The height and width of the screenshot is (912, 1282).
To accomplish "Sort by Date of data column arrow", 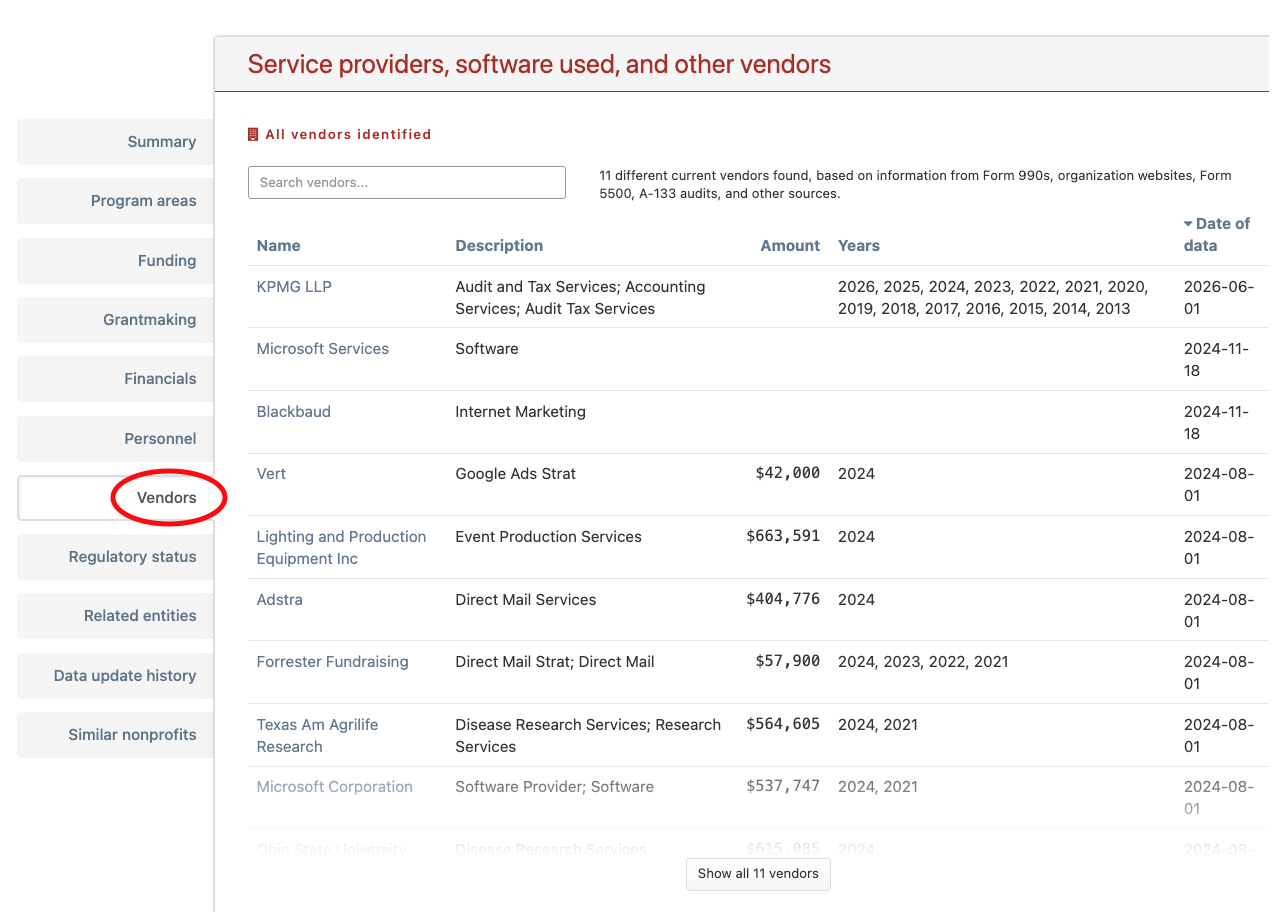I will pos(1188,224).
